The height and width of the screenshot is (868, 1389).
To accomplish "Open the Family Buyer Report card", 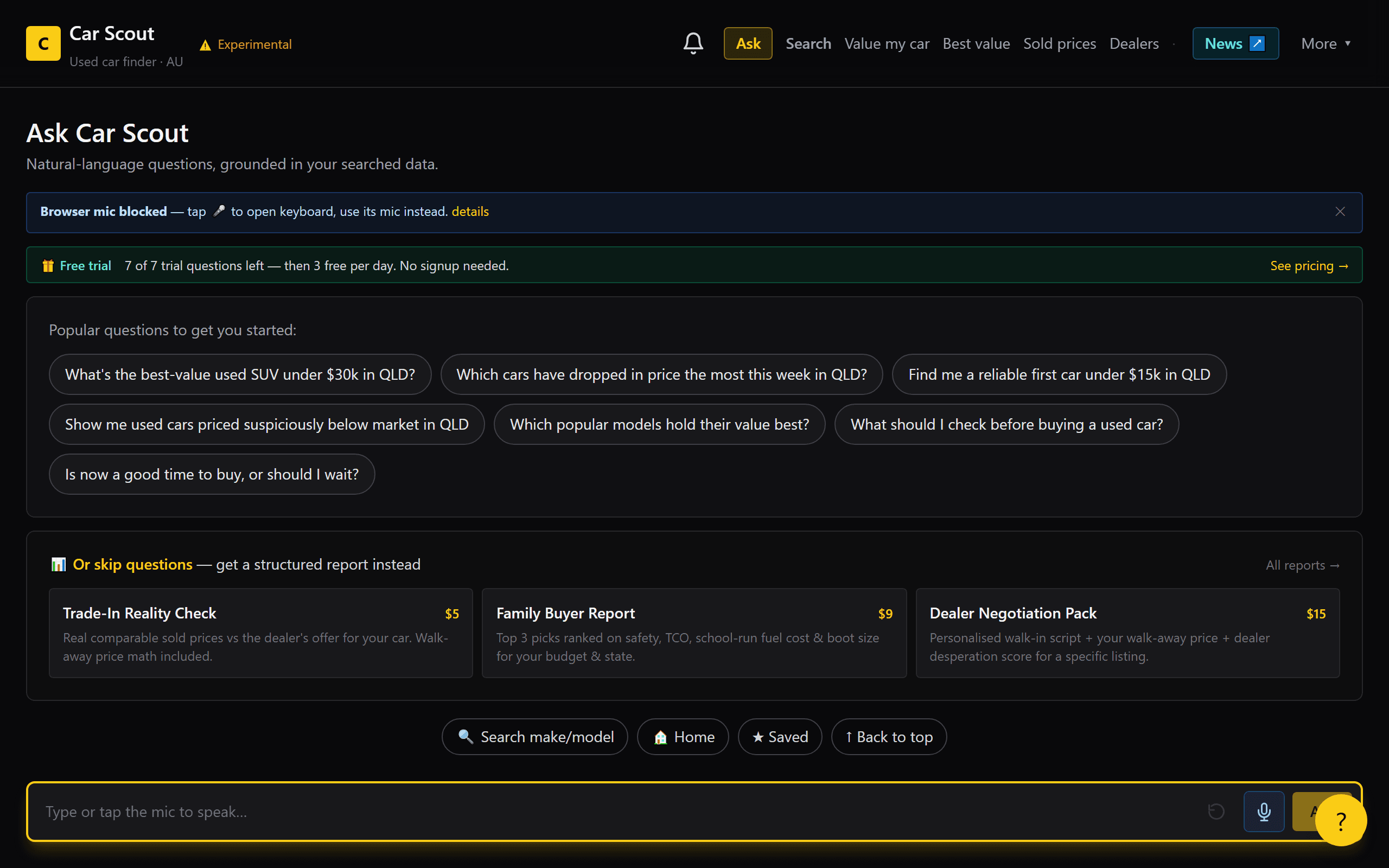I will pos(694,633).
